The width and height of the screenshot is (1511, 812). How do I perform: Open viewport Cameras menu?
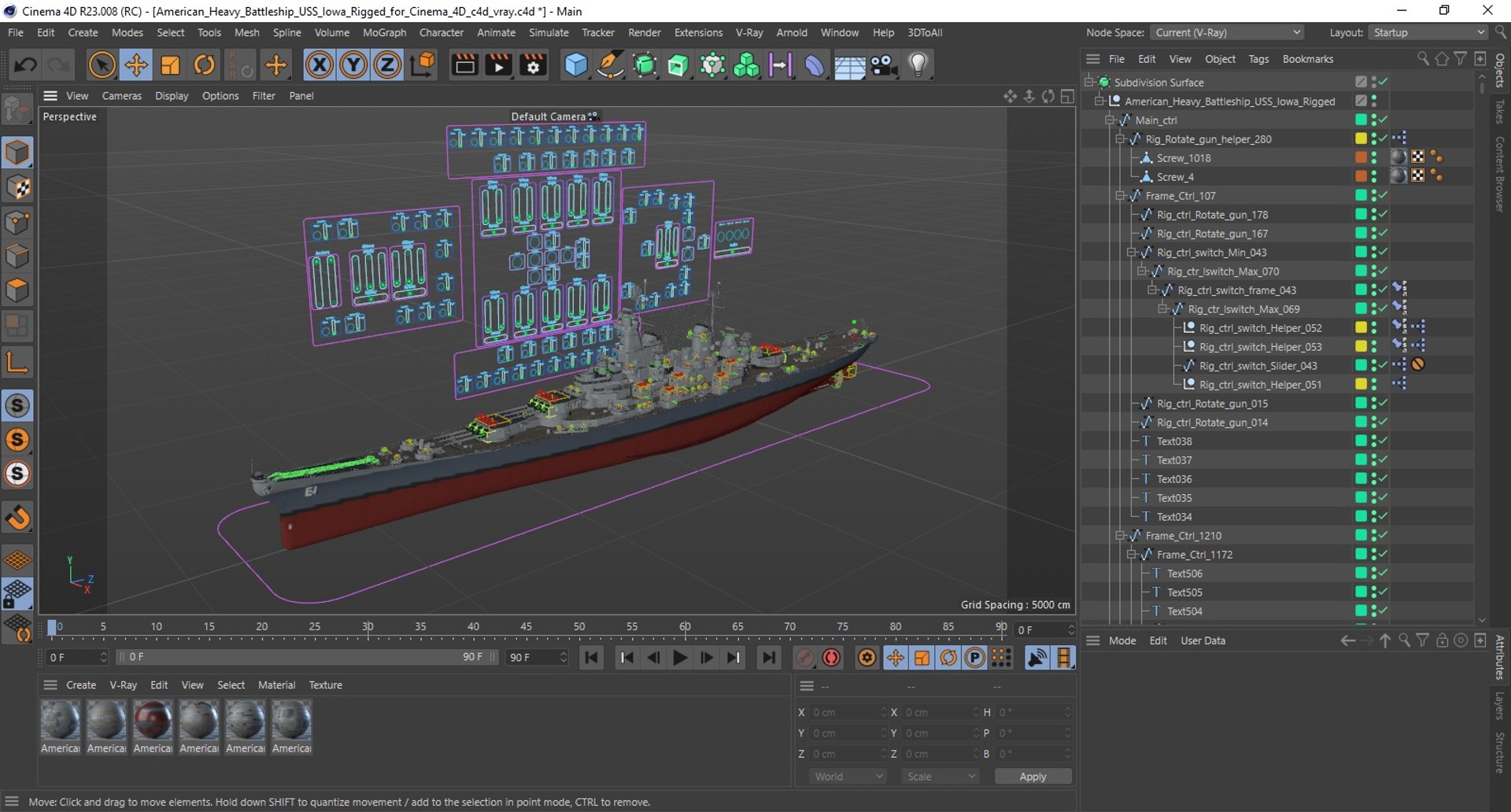click(122, 95)
